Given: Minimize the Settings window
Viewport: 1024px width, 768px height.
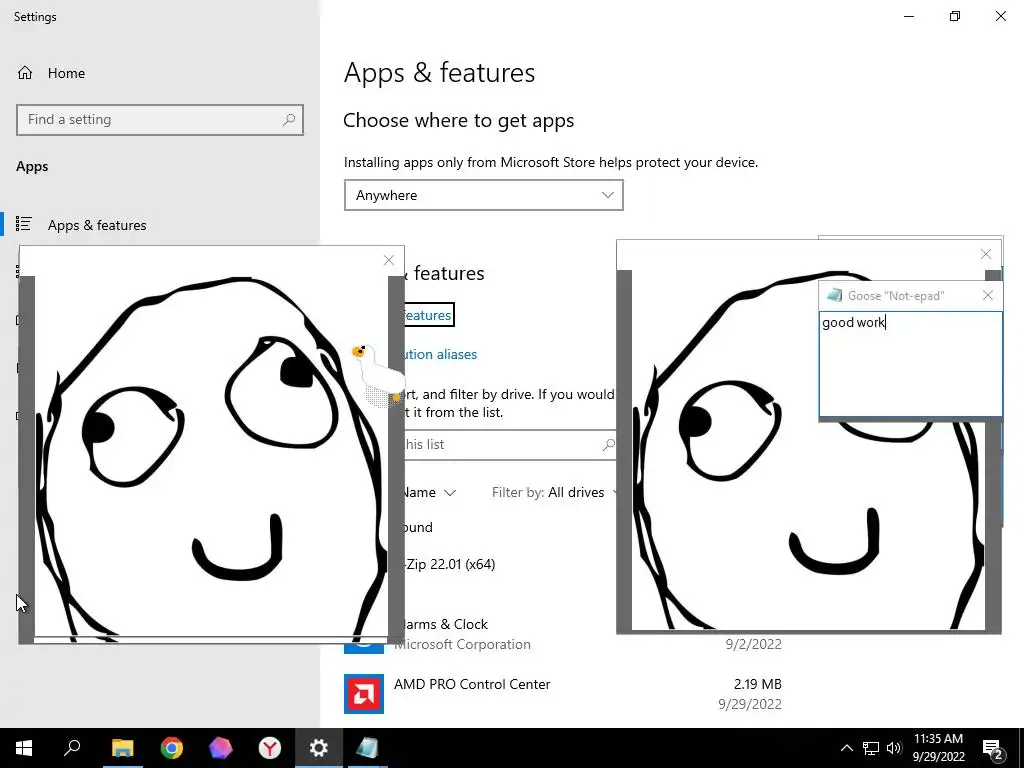Looking at the screenshot, I should (x=908, y=16).
